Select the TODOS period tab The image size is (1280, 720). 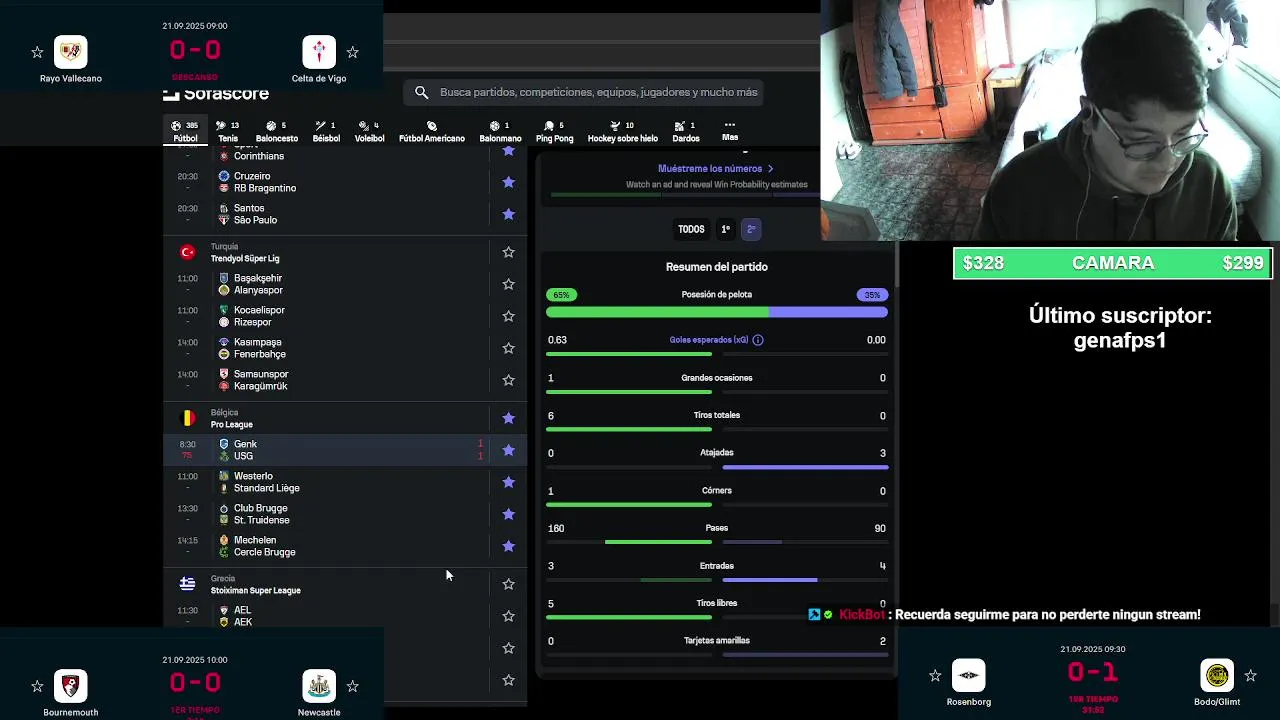coord(691,229)
